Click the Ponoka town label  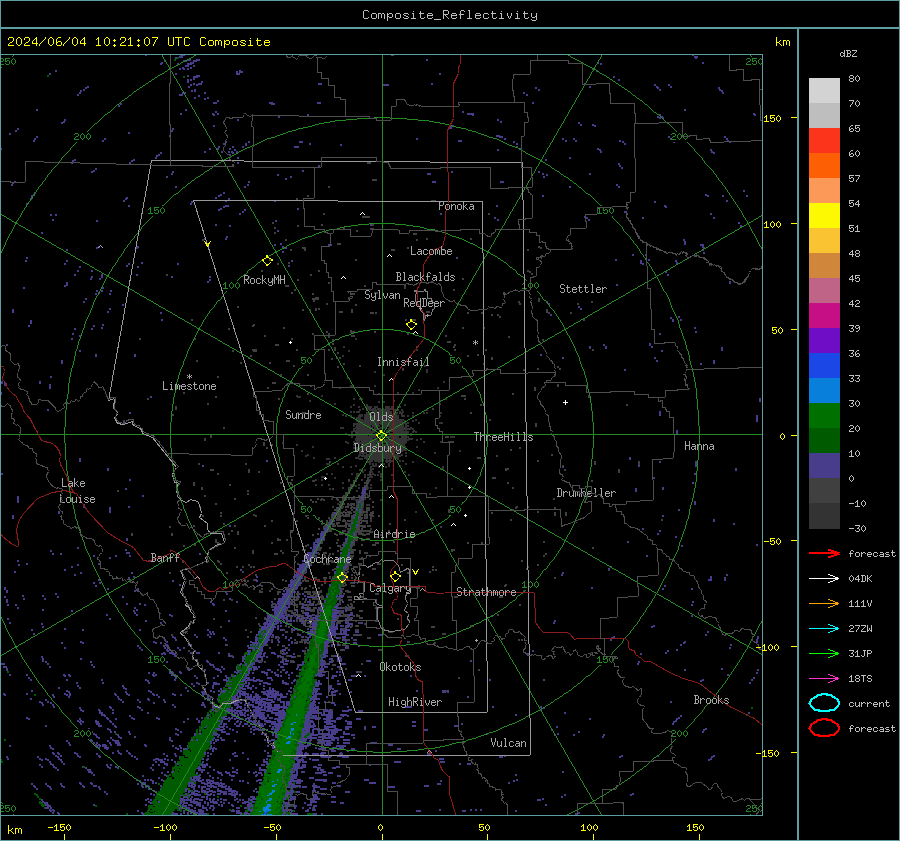point(456,206)
